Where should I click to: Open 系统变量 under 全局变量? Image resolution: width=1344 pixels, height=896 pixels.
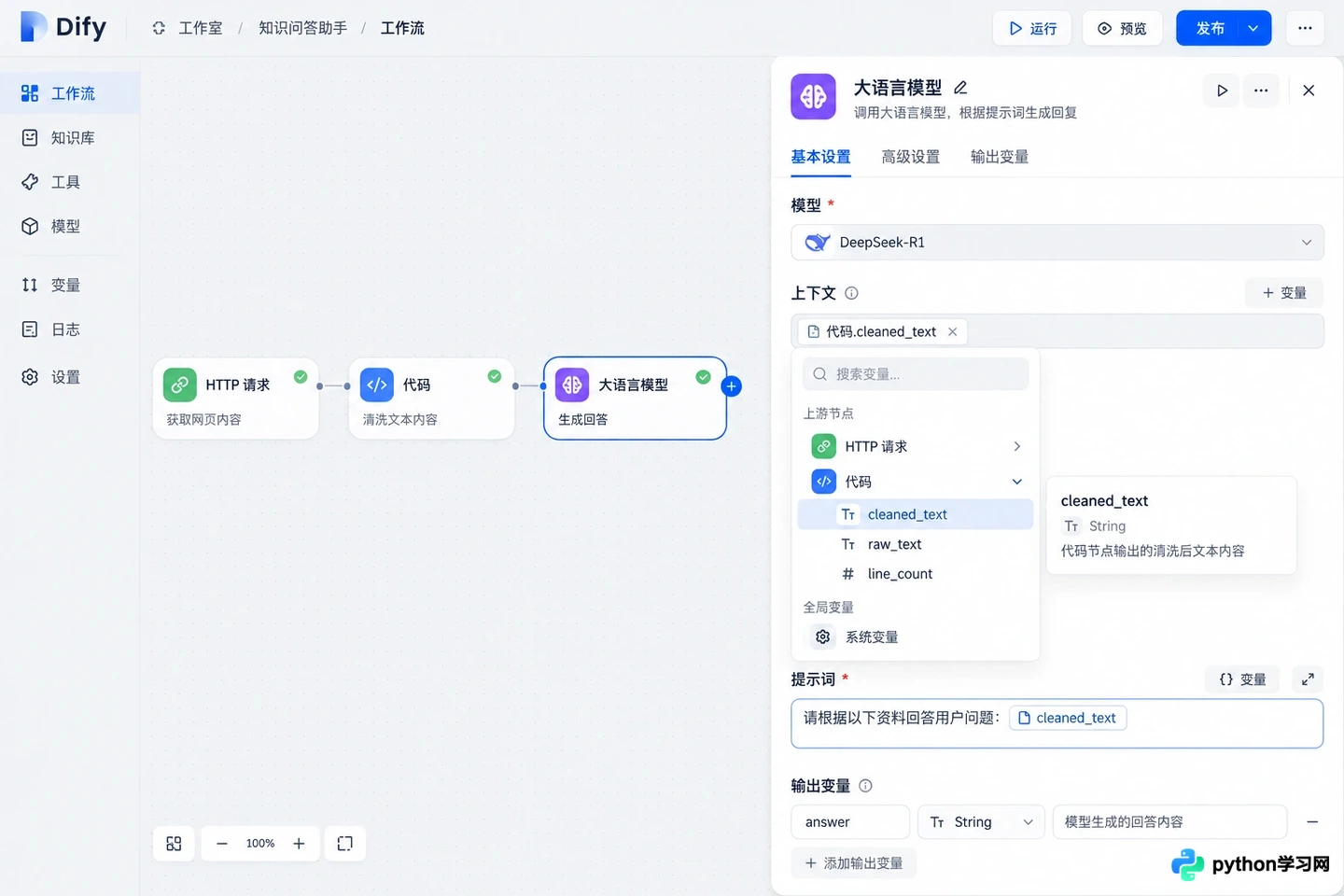[916, 637]
